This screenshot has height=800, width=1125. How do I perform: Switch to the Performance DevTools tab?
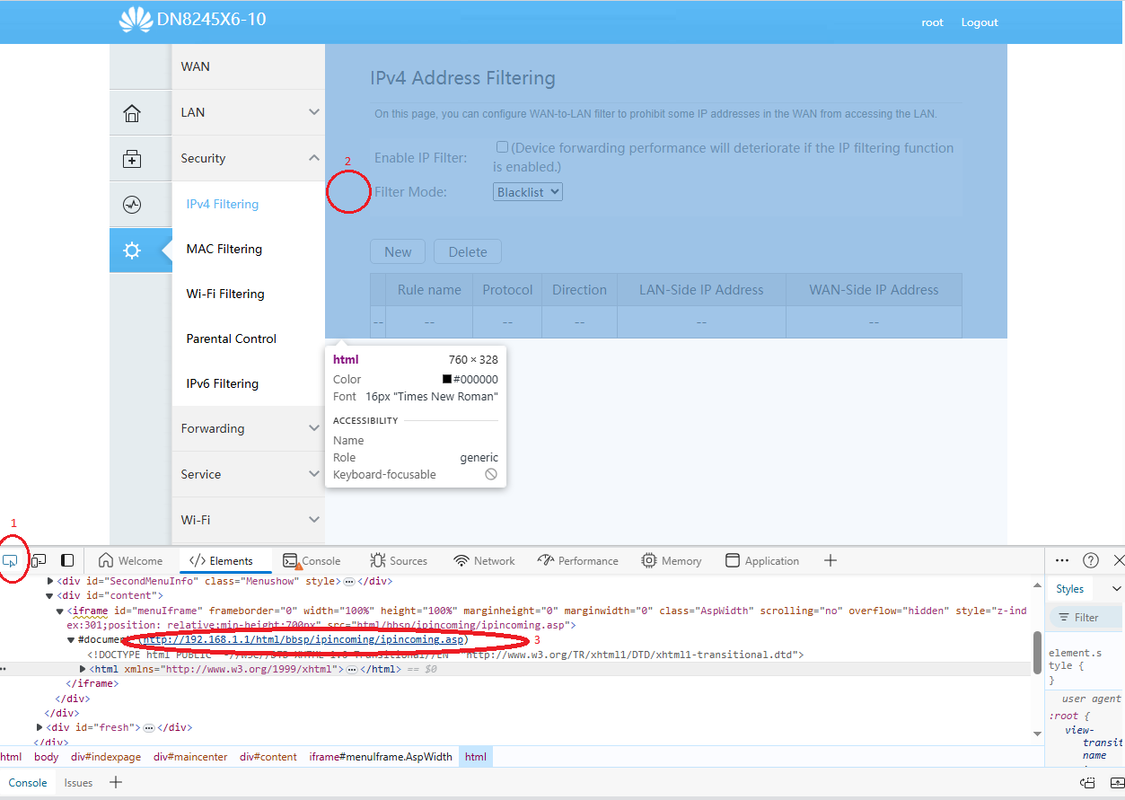pos(578,561)
